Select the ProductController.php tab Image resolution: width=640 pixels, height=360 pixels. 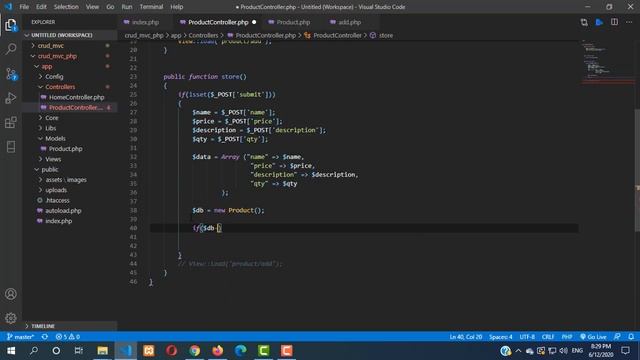click(x=218, y=22)
